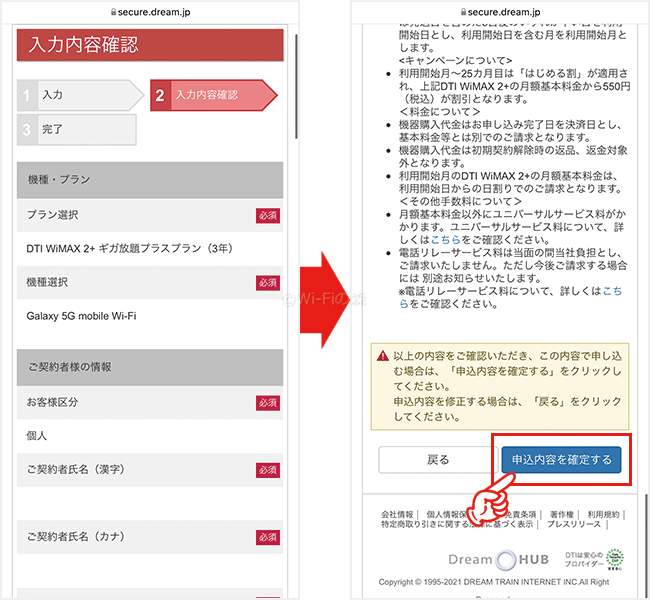Open the こちら link about ユニバーサルサービス料

click(x=446, y=240)
